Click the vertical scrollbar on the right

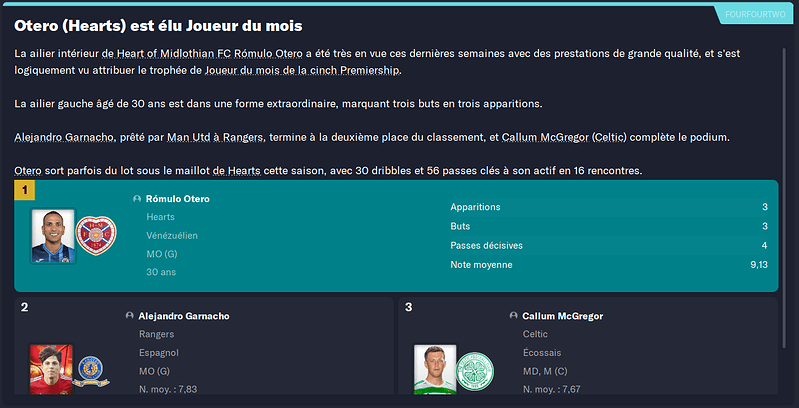pyautogui.click(x=783, y=199)
